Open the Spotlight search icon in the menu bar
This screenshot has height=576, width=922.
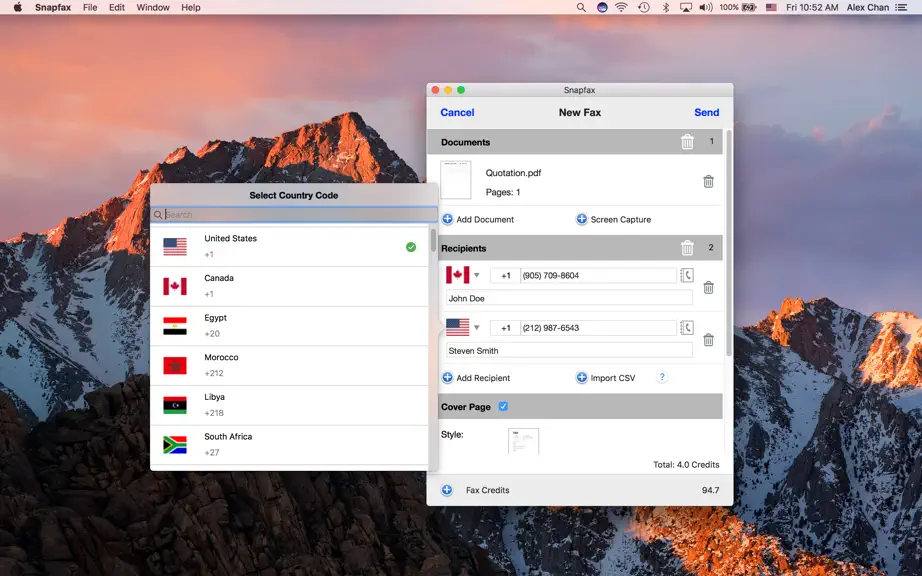pyautogui.click(x=581, y=7)
